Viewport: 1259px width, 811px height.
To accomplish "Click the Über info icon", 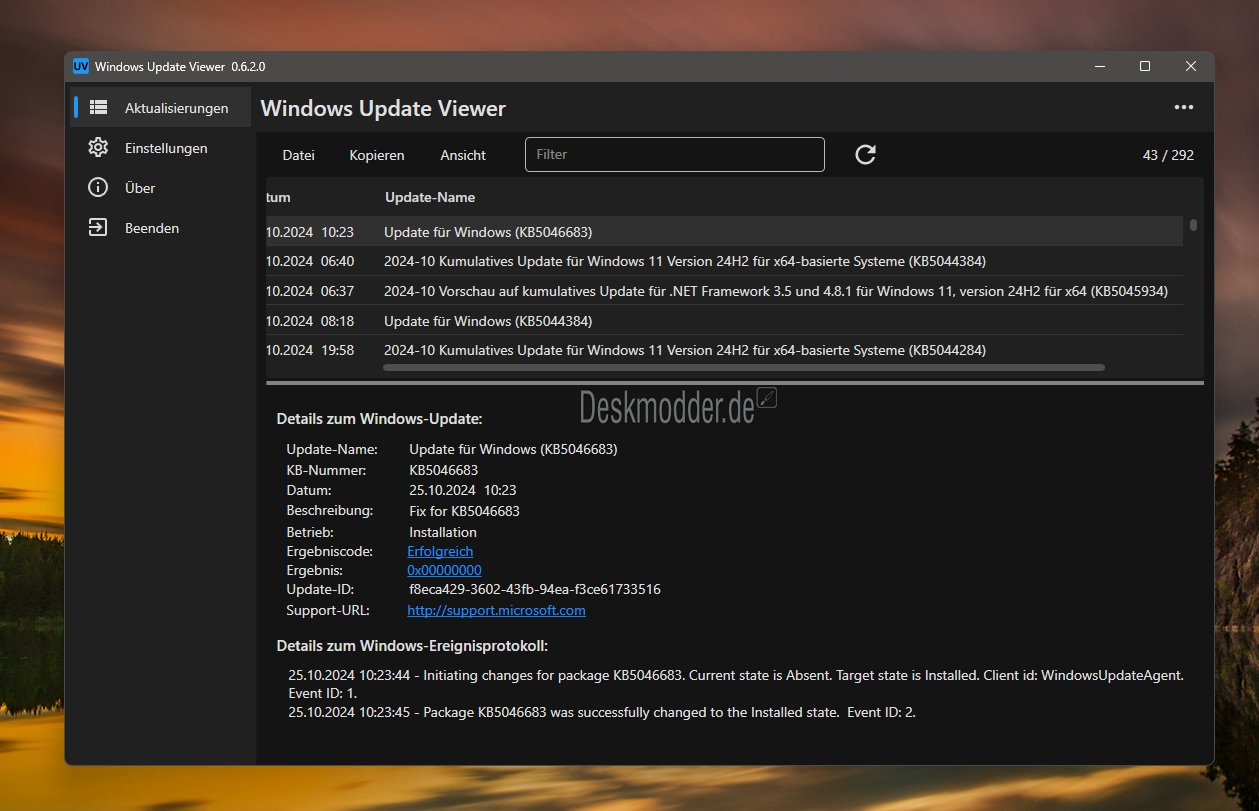I will click(x=98, y=188).
